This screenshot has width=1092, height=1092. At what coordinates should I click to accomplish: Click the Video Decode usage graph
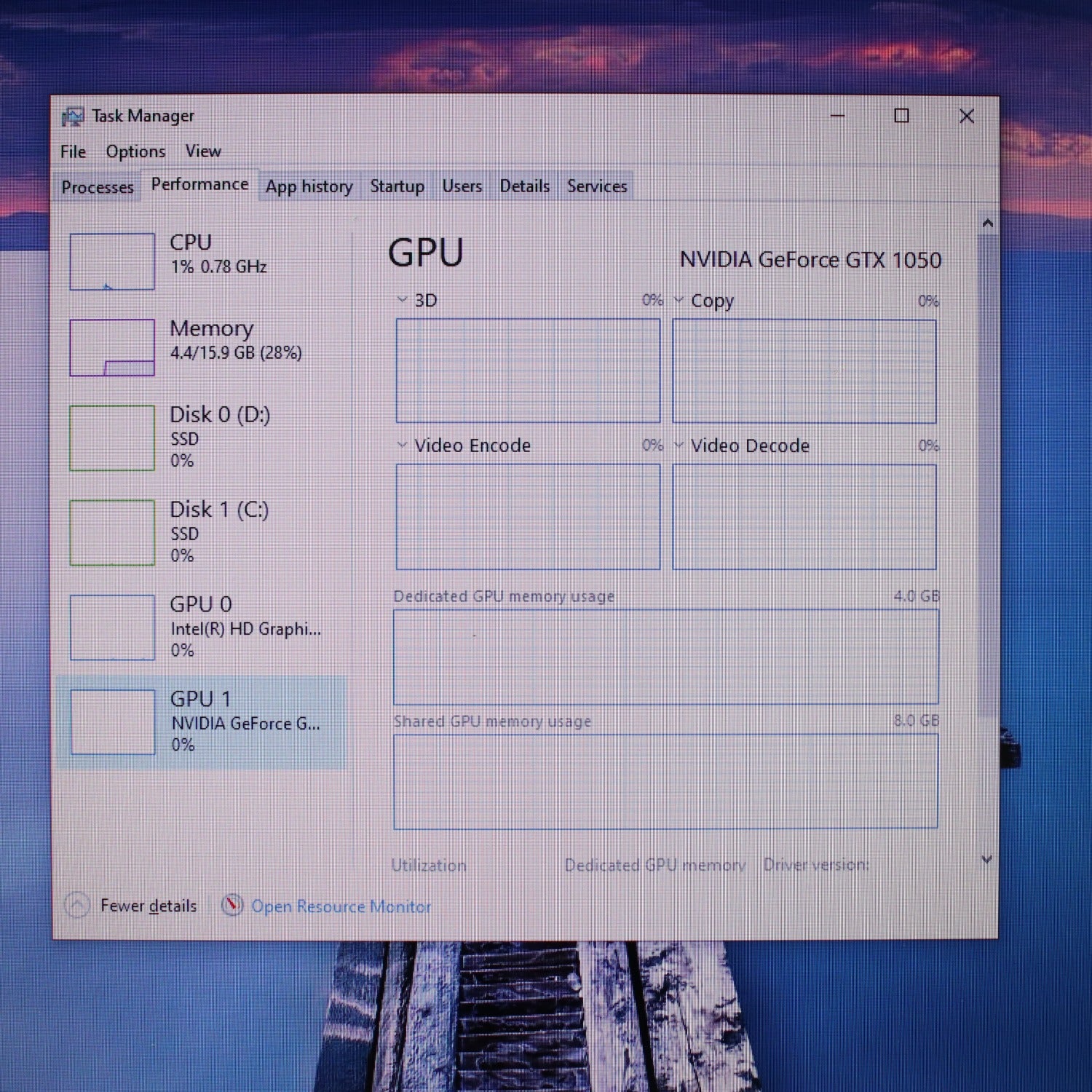pyautogui.click(x=804, y=517)
